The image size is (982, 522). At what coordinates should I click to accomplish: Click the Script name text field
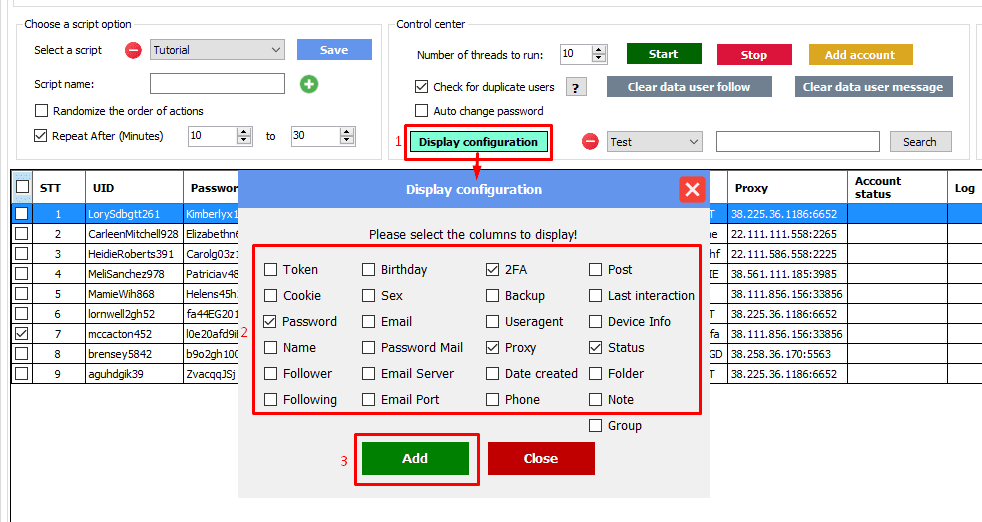coord(217,84)
